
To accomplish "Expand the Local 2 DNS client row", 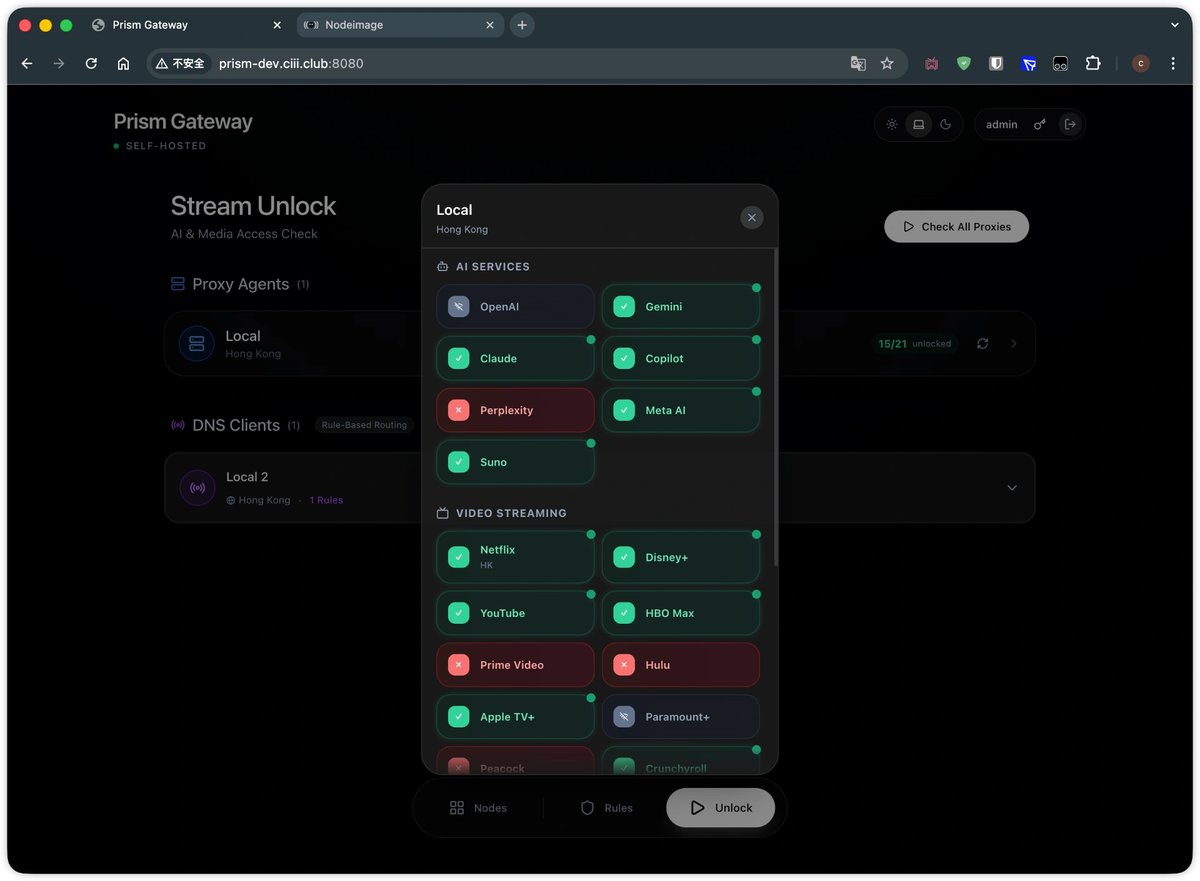I will coord(1012,487).
